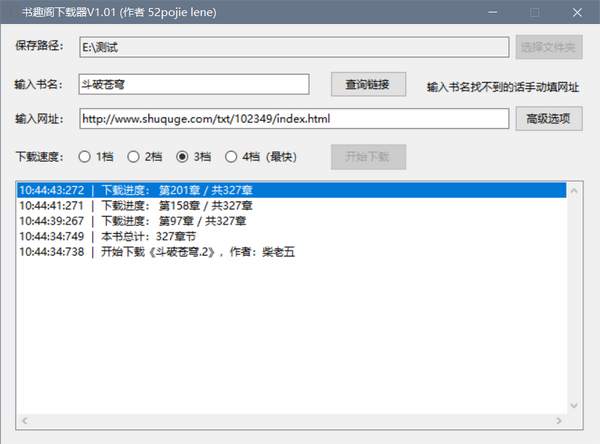The height and width of the screenshot is (444, 600).
Task: Click the 输入网址 URL field
Action: 293,119
